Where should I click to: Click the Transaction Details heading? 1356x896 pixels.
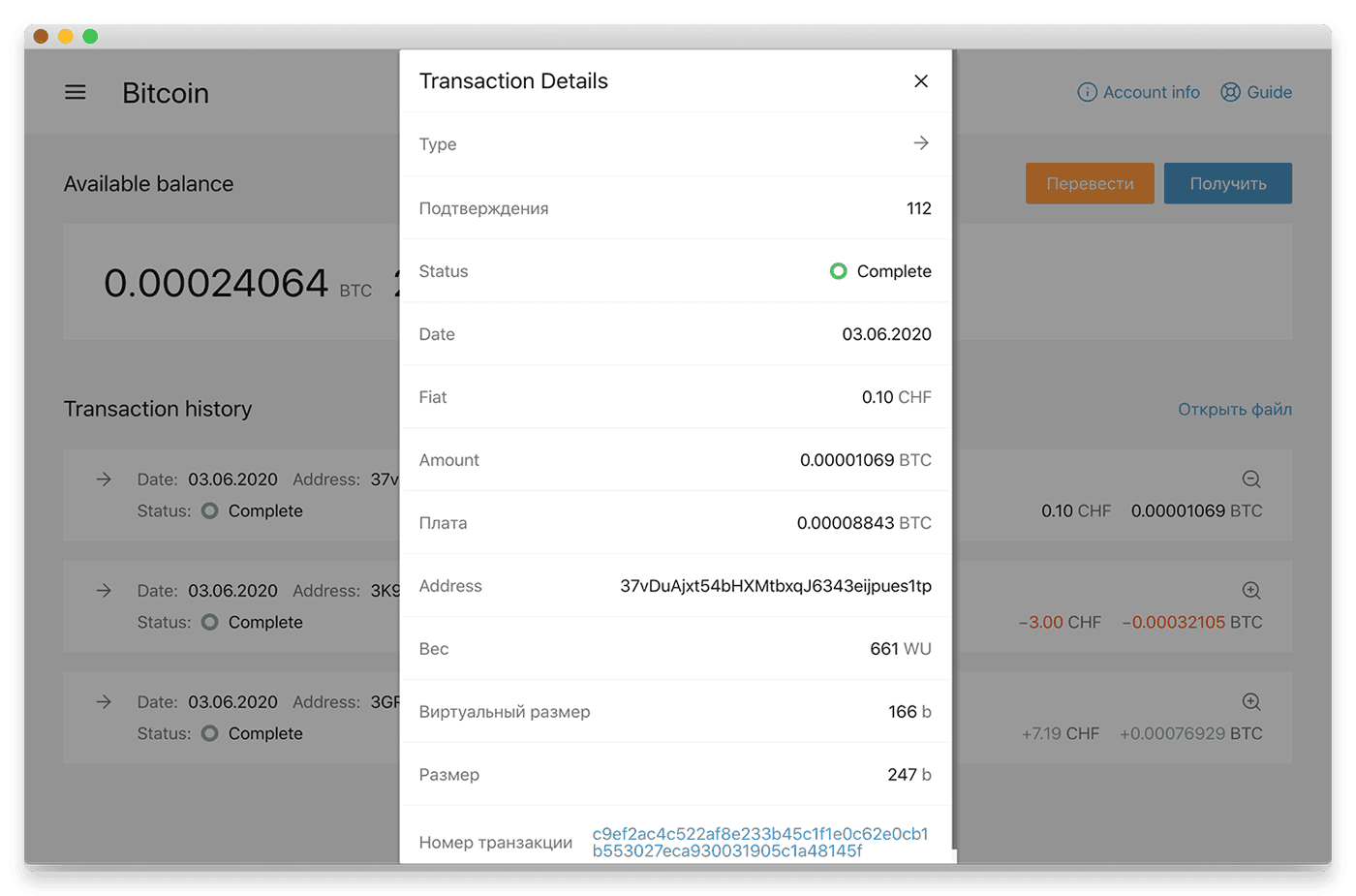pos(513,81)
